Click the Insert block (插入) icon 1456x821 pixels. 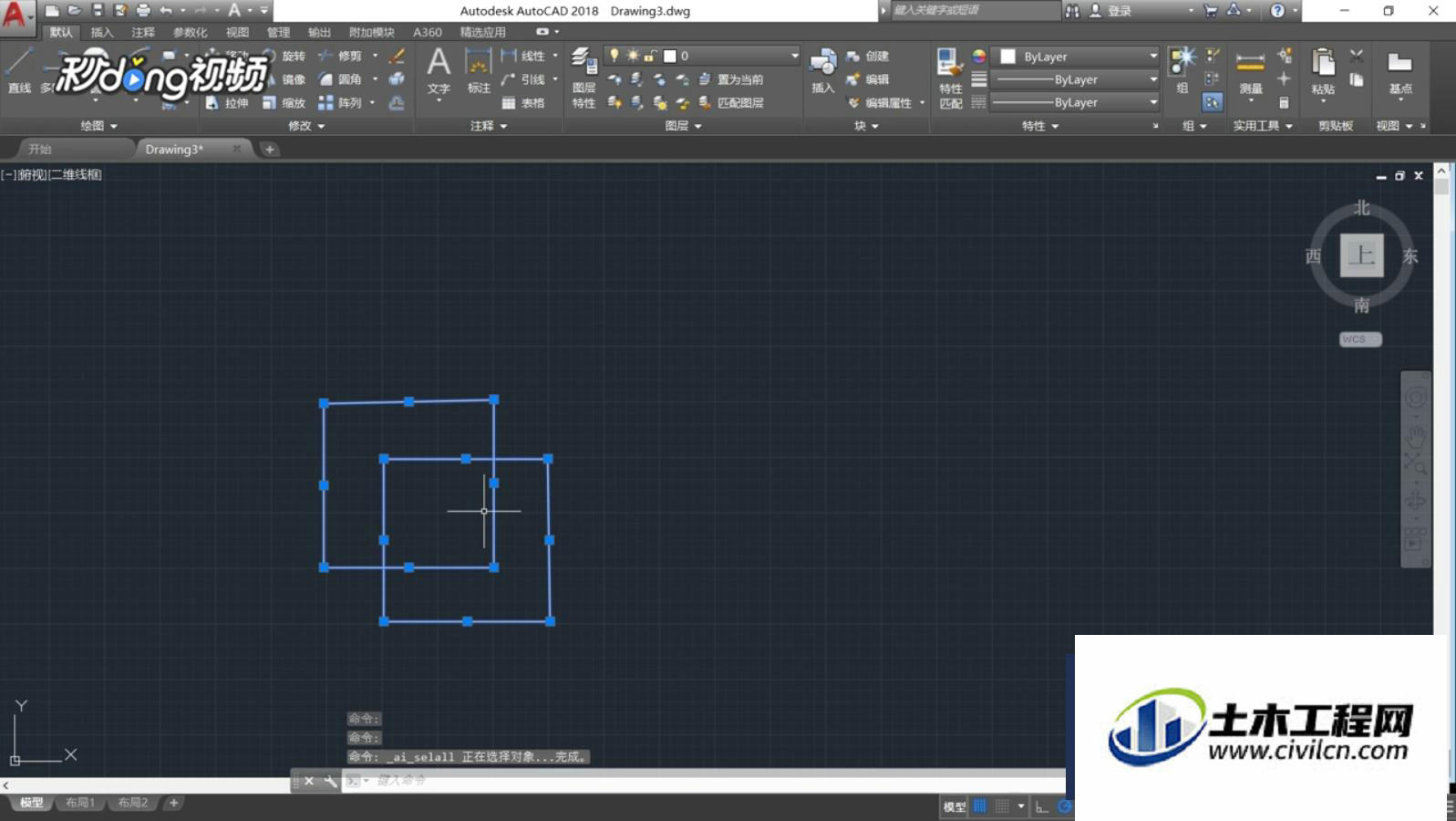click(823, 71)
